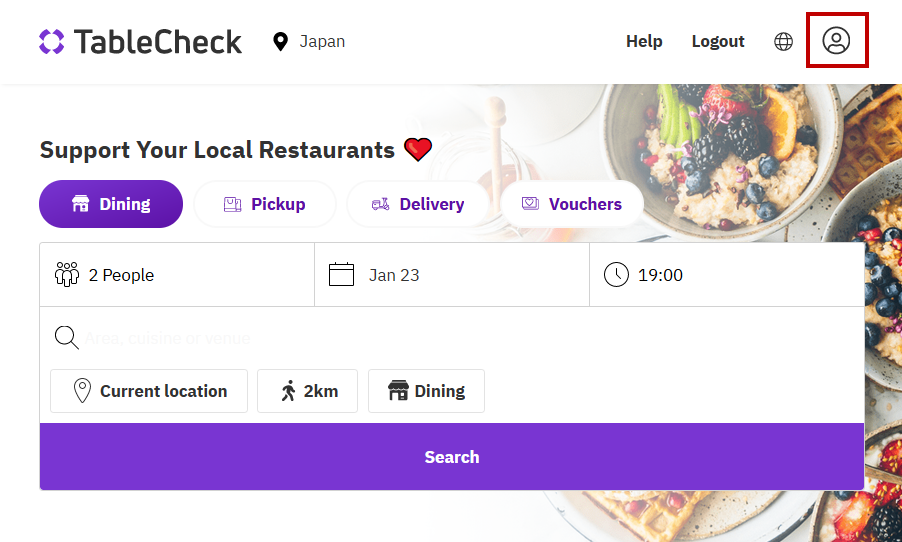Viewport: 902px width, 542px height.
Task: Switch to the Delivery tab
Action: tap(418, 204)
